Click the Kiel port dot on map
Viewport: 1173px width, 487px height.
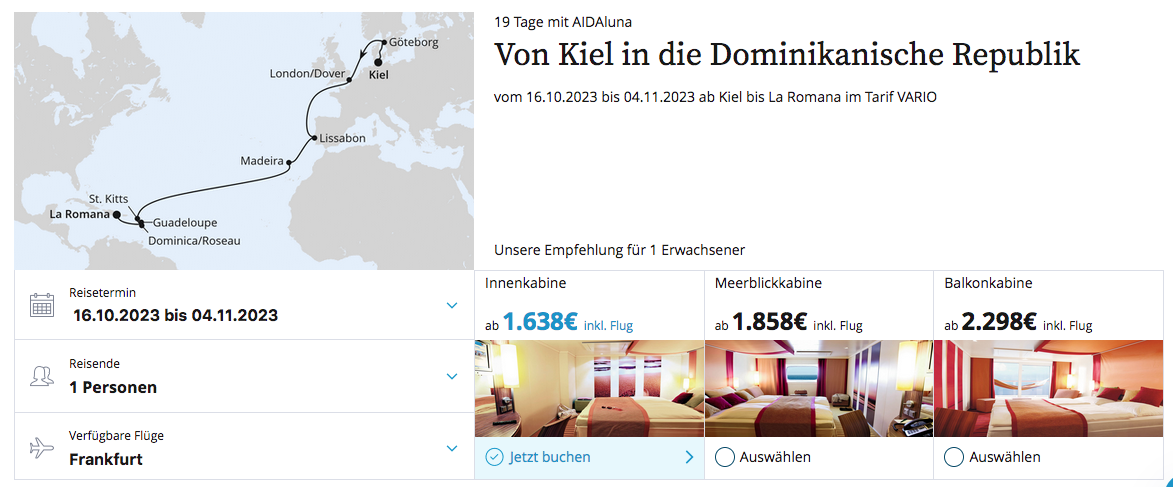click(377, 62)
